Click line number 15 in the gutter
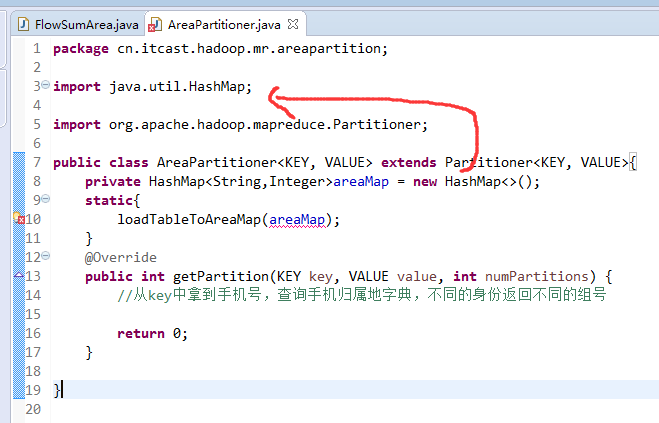This screenshot has height=423, width=659. tap(33, 314)
